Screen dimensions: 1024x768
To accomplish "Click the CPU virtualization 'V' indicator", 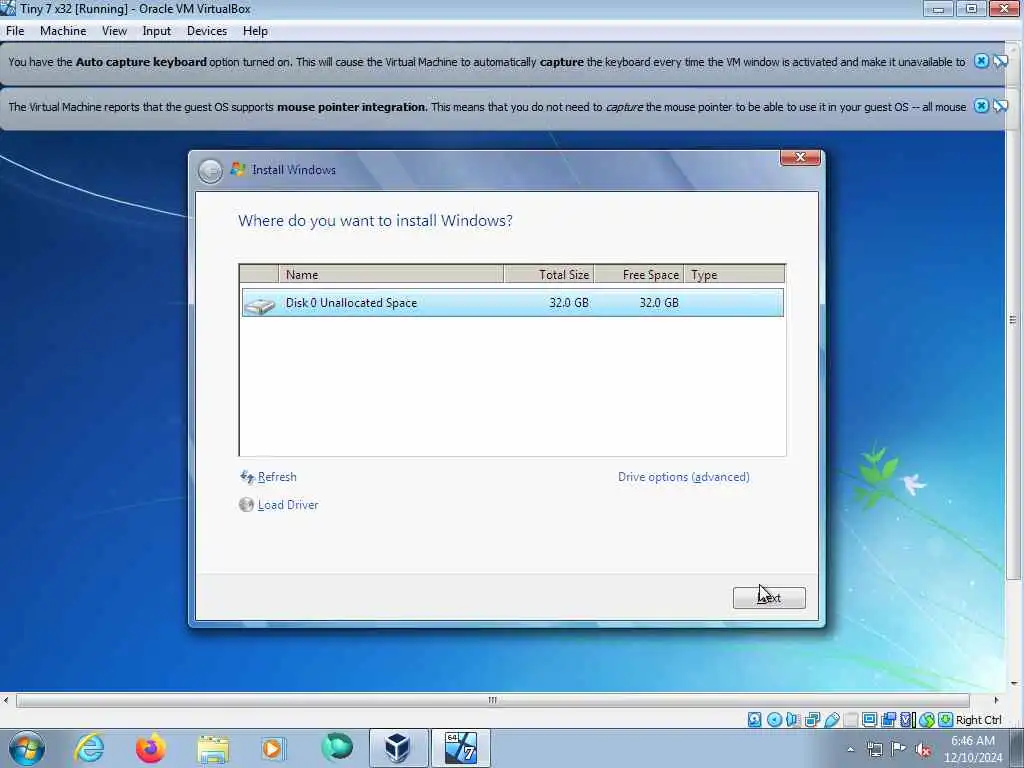I will 906,720.
